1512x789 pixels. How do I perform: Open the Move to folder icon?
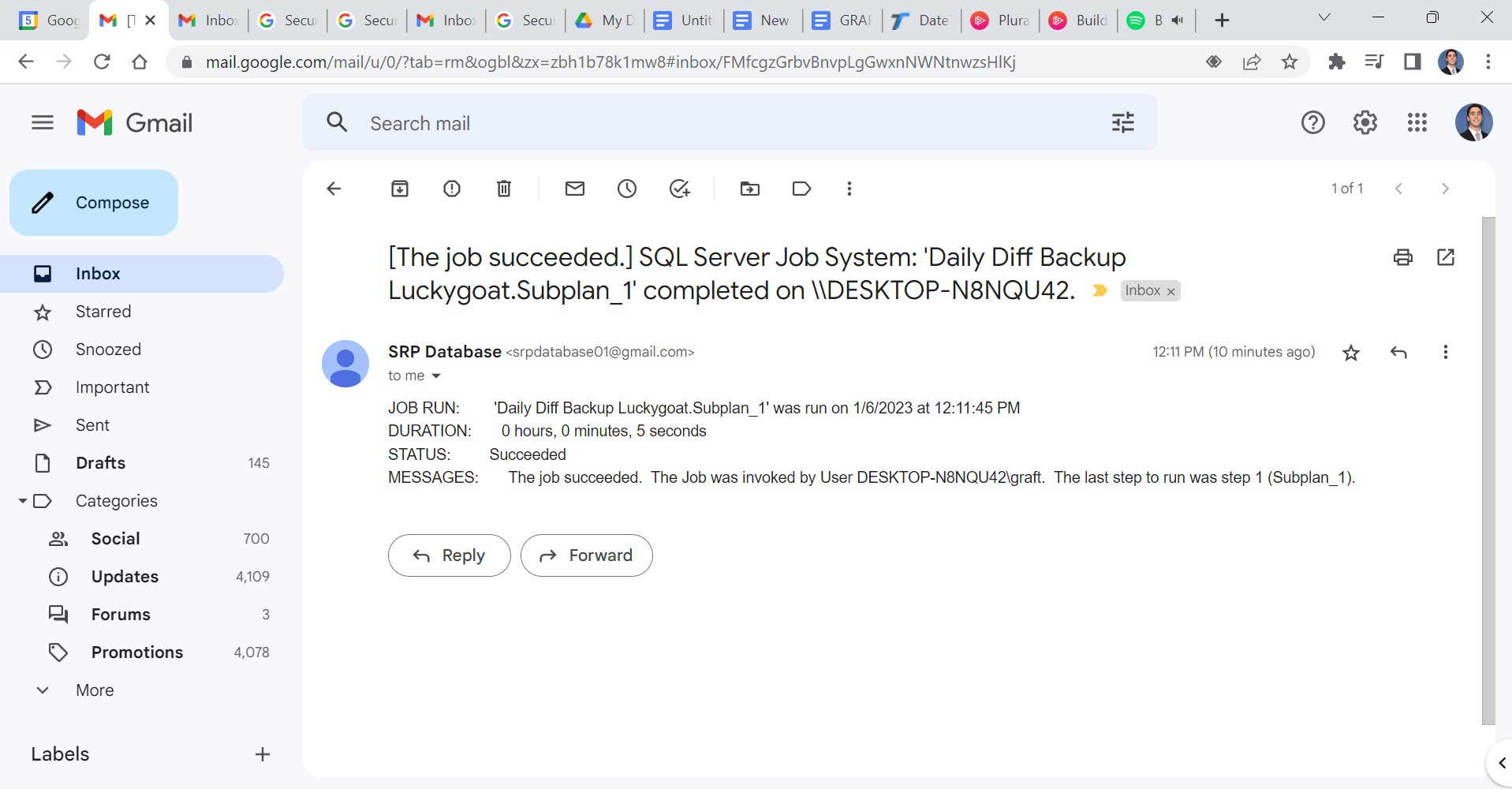(x=749, y=189)
